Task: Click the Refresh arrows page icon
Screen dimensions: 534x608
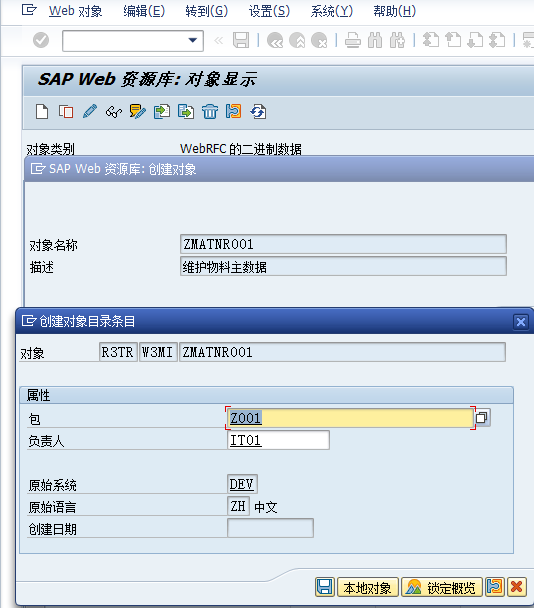Action: pyautogui.click(x=258, y=112)
